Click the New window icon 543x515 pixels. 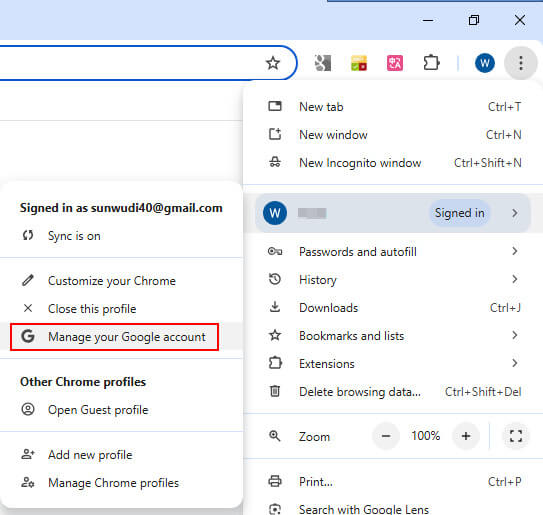click(x=275, y=134)
